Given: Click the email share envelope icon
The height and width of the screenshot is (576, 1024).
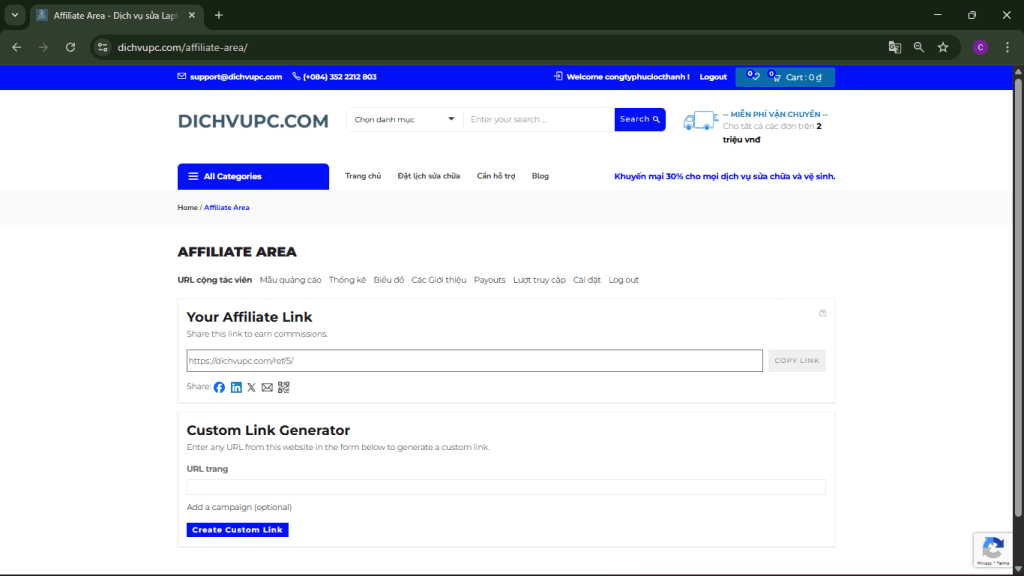Looking at the screenshot, I should tap(267, 387).
